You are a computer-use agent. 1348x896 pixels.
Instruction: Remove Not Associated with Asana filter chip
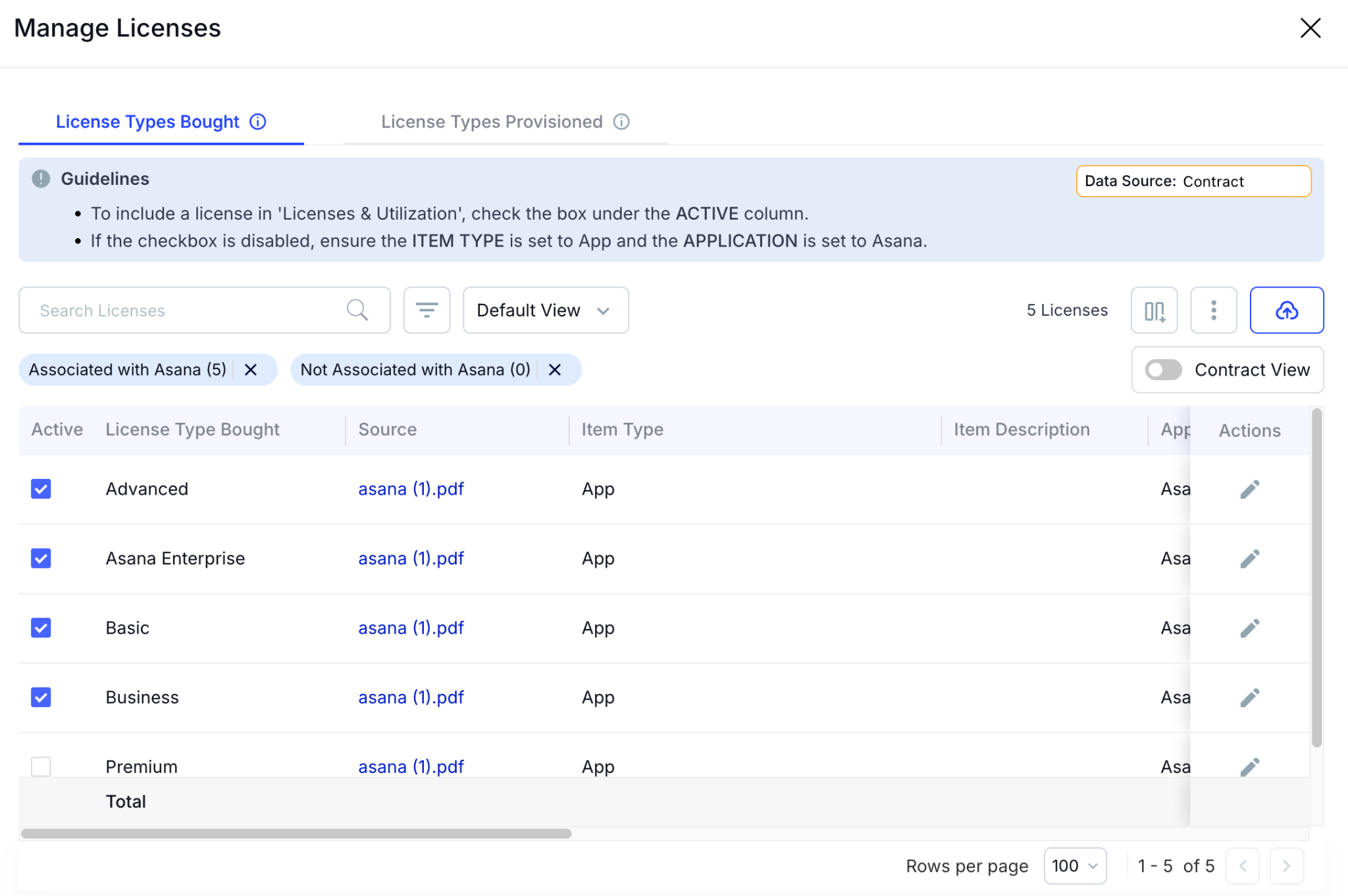pyautogui.click(x=555, y=370)
